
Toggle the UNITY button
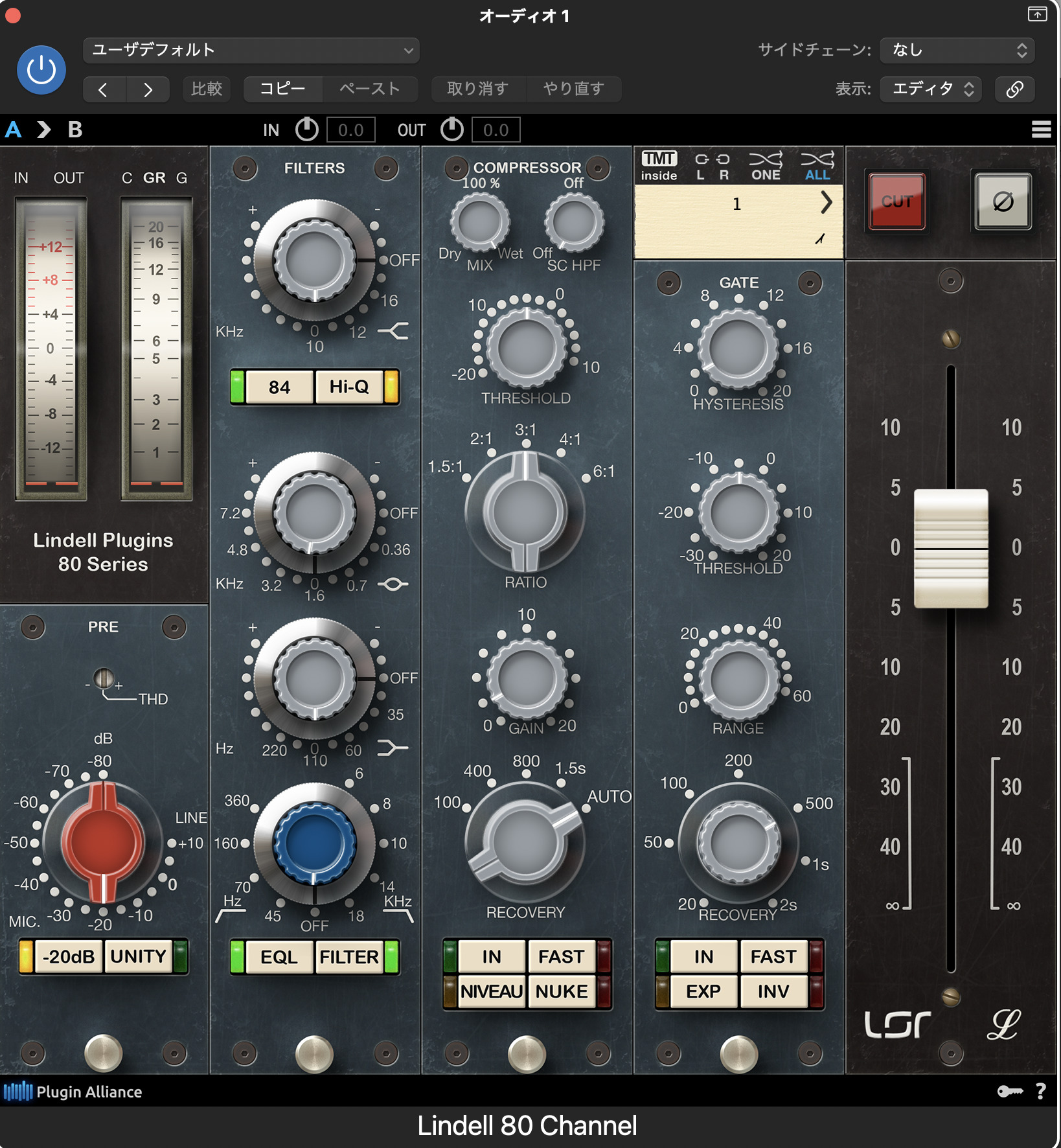139,956
